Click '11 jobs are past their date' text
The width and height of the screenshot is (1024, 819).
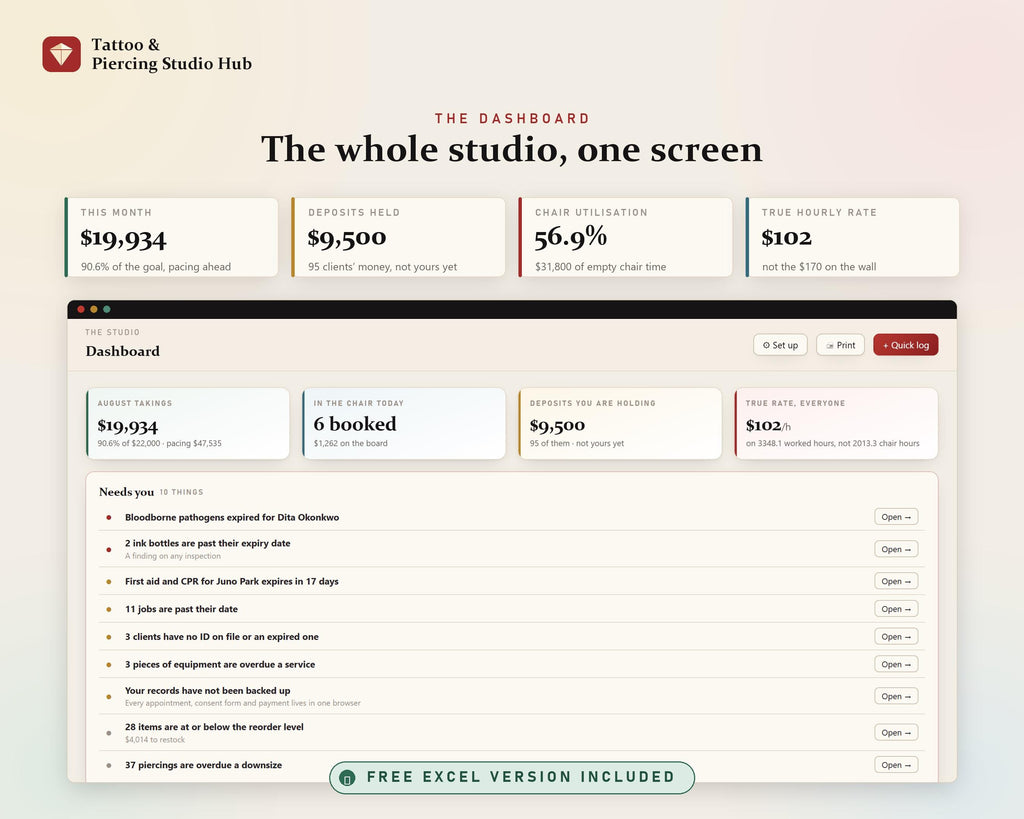(182, 609)
